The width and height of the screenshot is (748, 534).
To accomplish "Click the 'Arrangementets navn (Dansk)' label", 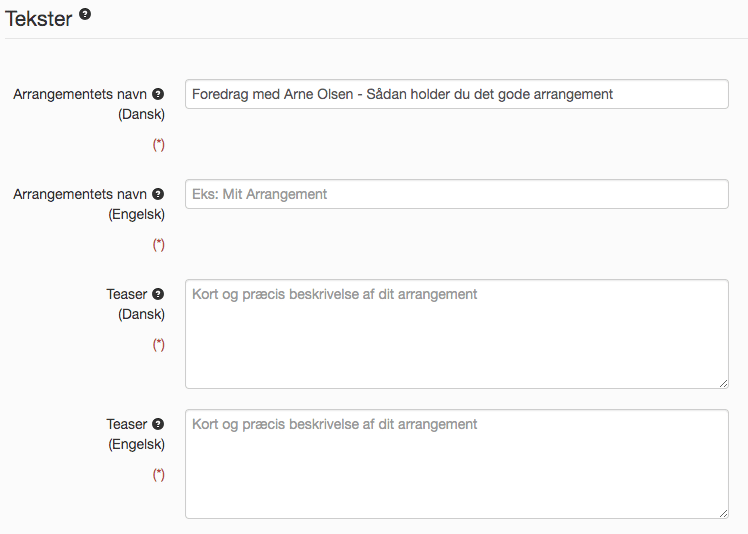I will (x=89, y=104).
